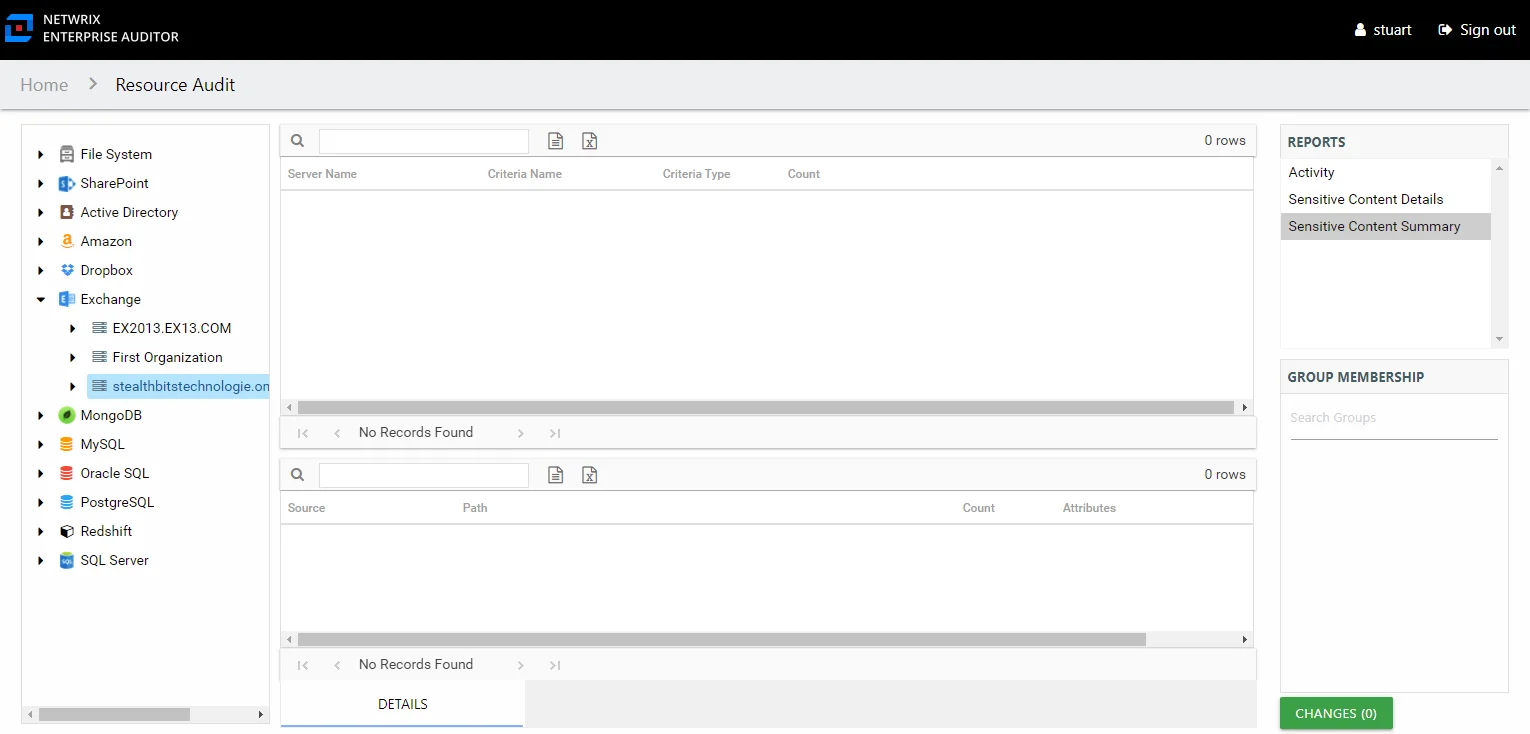Click the top grid search field
1530x734 pixels.
[x=424, y=141]
